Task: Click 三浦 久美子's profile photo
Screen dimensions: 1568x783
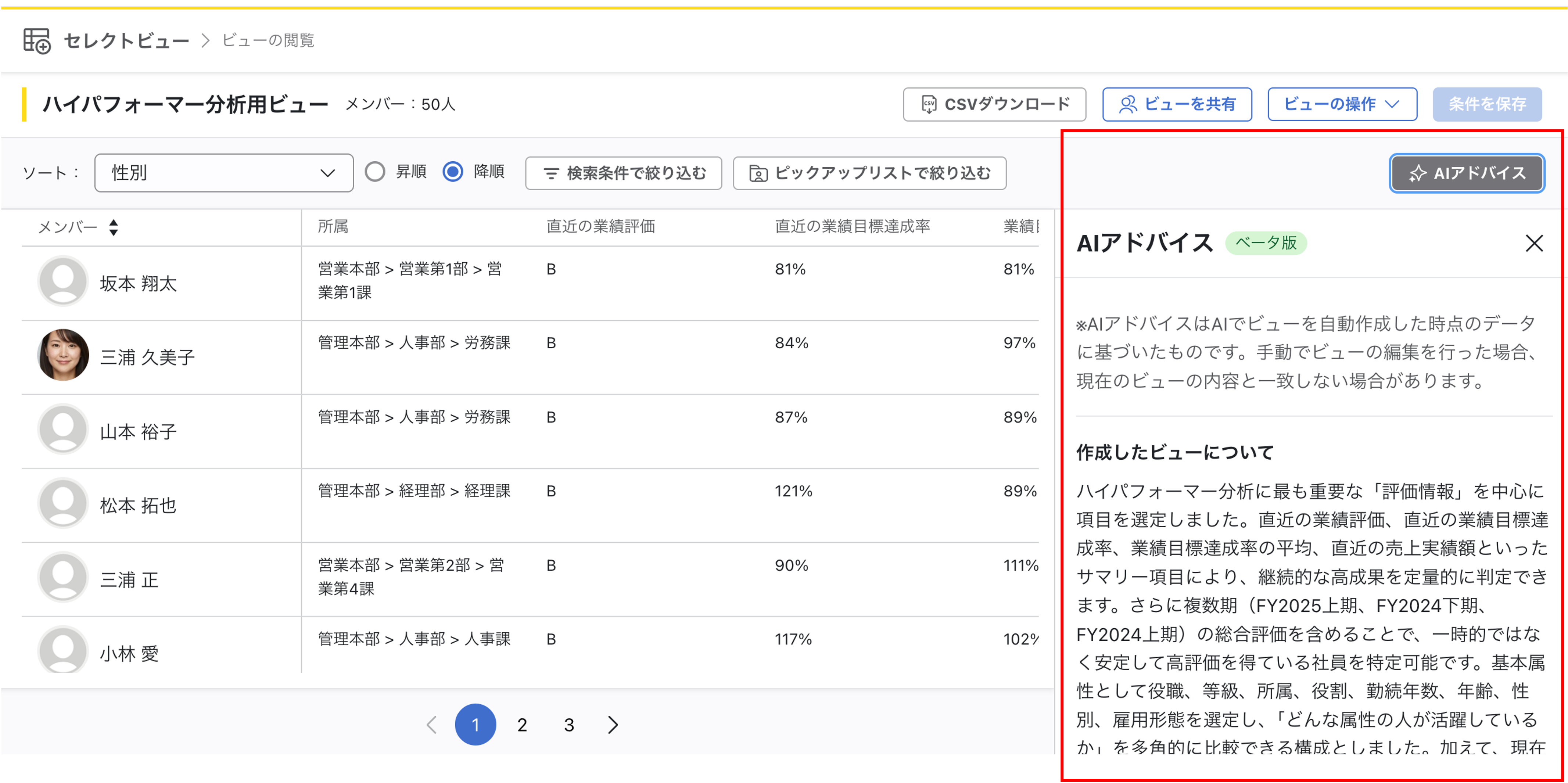Action: pyautogui.click(x=63, y=355)
